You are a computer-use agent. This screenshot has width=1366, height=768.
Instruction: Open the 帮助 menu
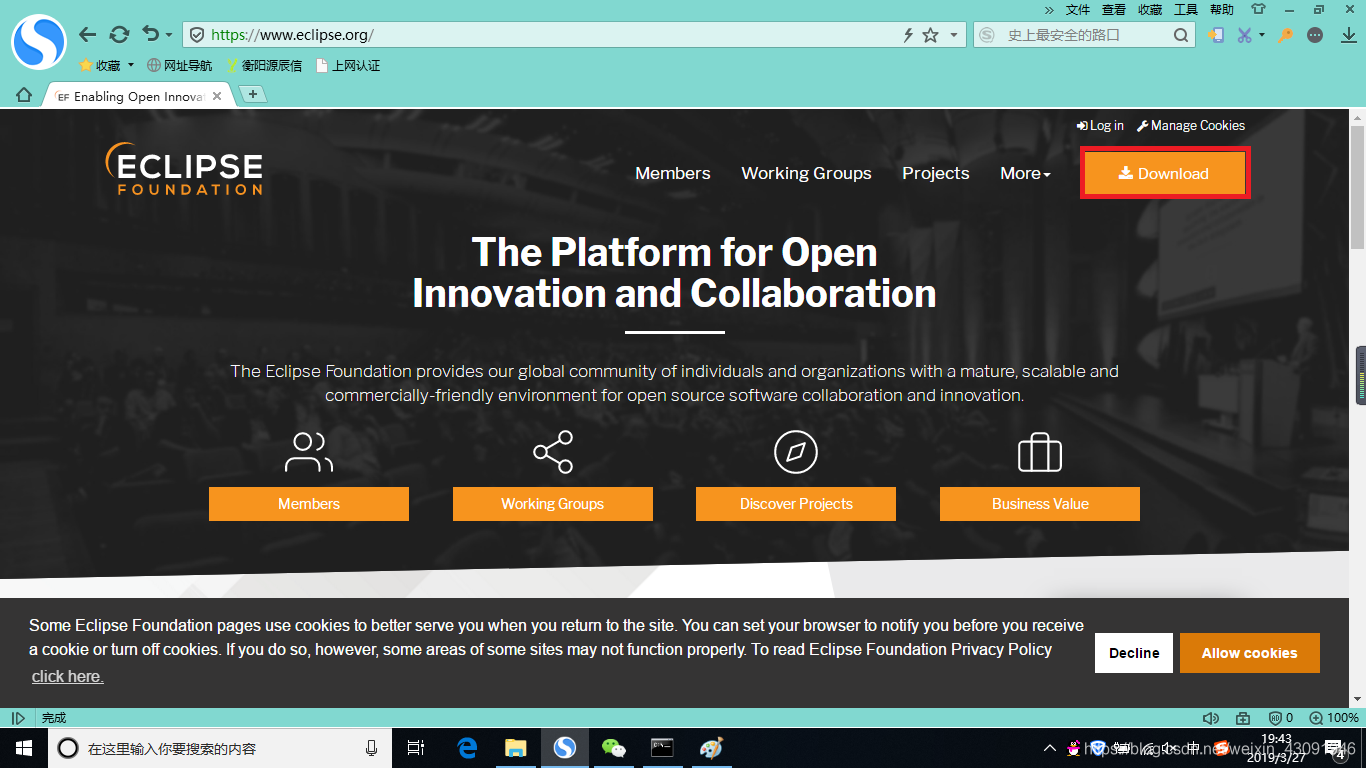click(x=1222, y=9)
